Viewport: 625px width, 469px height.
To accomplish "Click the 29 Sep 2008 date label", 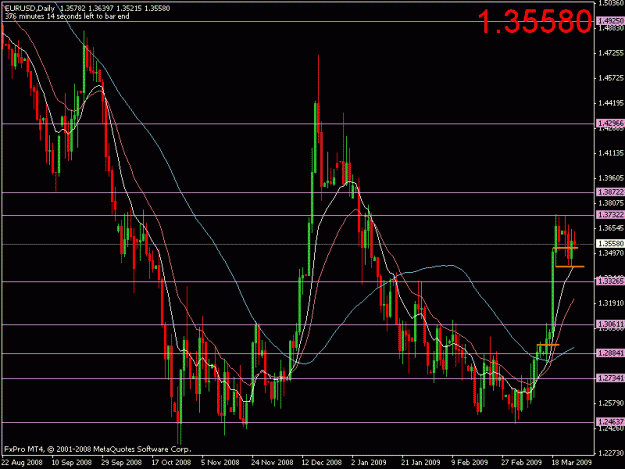I will click(x=122, y=463).
